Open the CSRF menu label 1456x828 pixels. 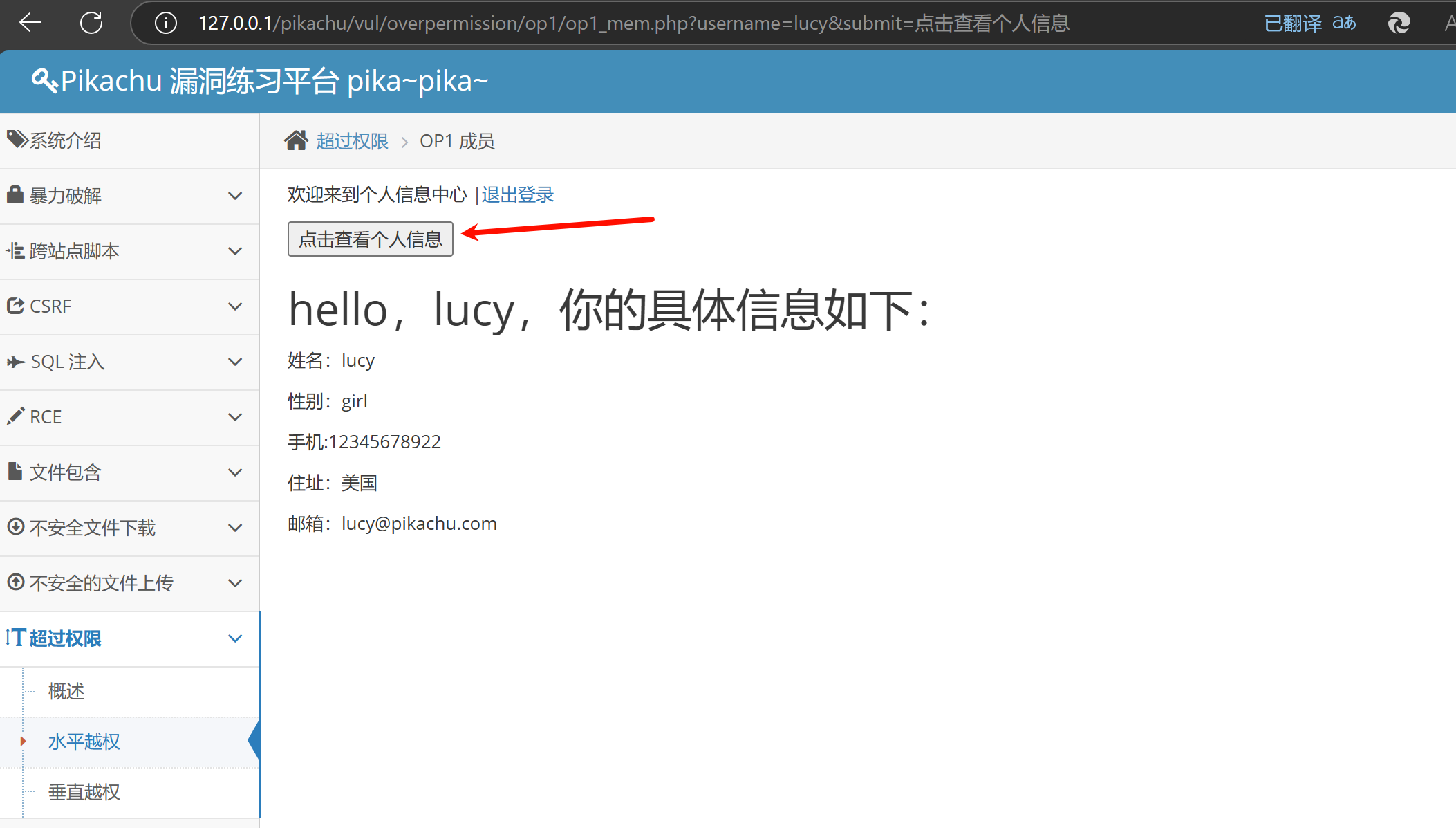[50, 306]
